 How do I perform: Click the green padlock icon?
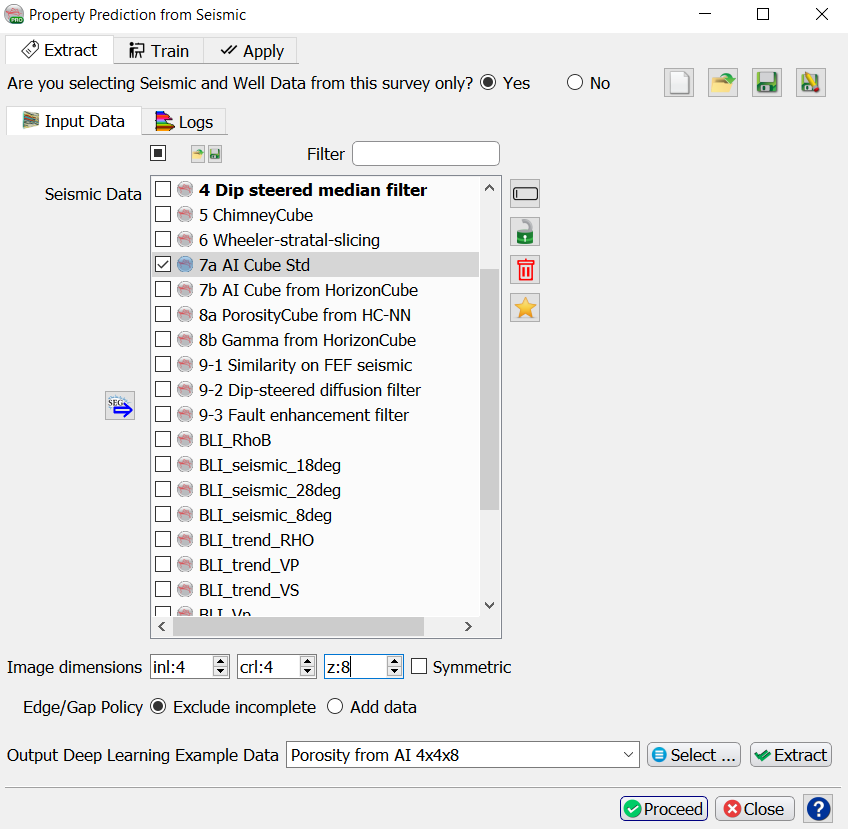point(525,231)
